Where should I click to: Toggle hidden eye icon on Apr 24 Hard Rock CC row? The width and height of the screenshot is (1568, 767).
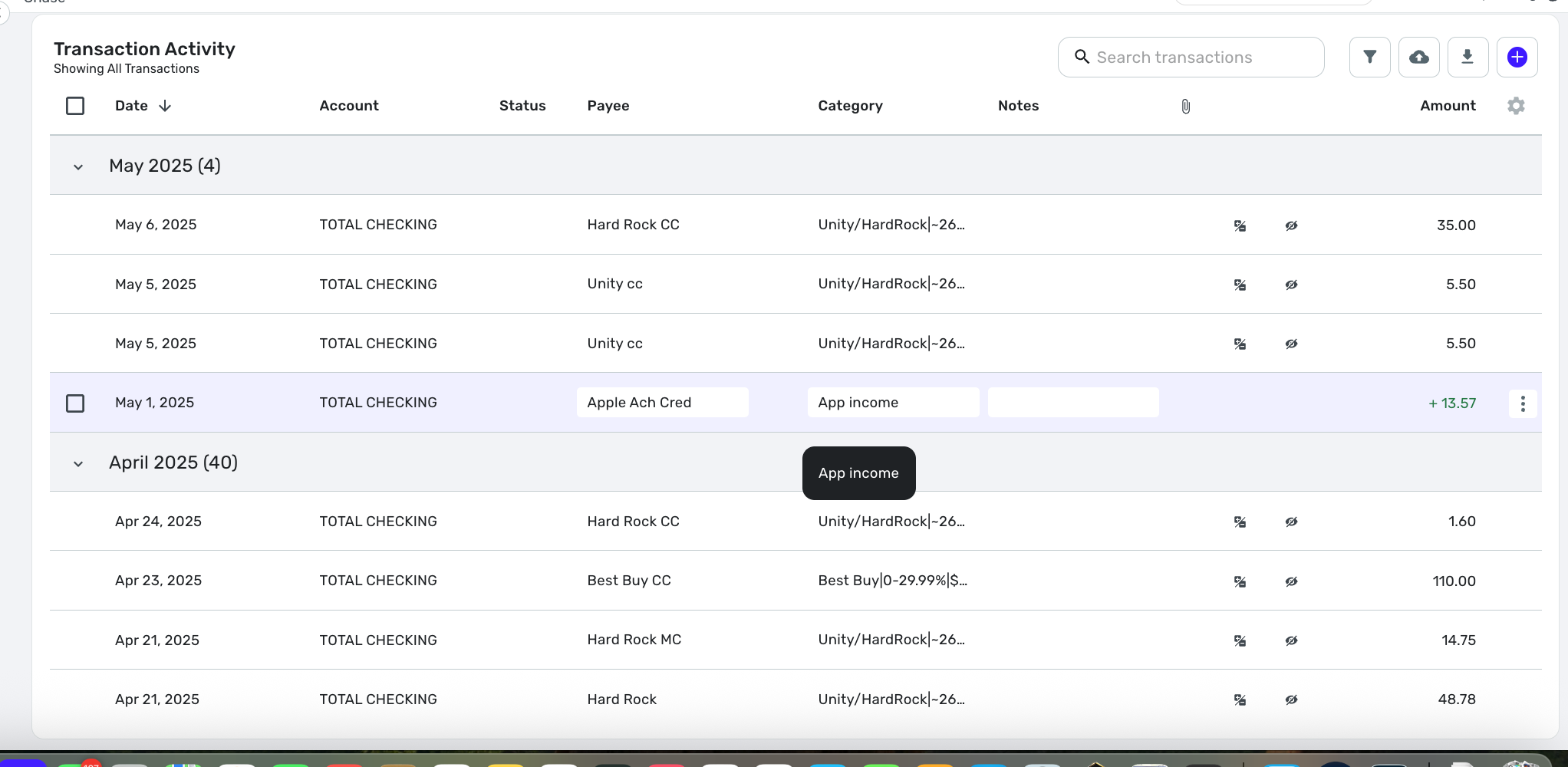[x=1291, y=522]
